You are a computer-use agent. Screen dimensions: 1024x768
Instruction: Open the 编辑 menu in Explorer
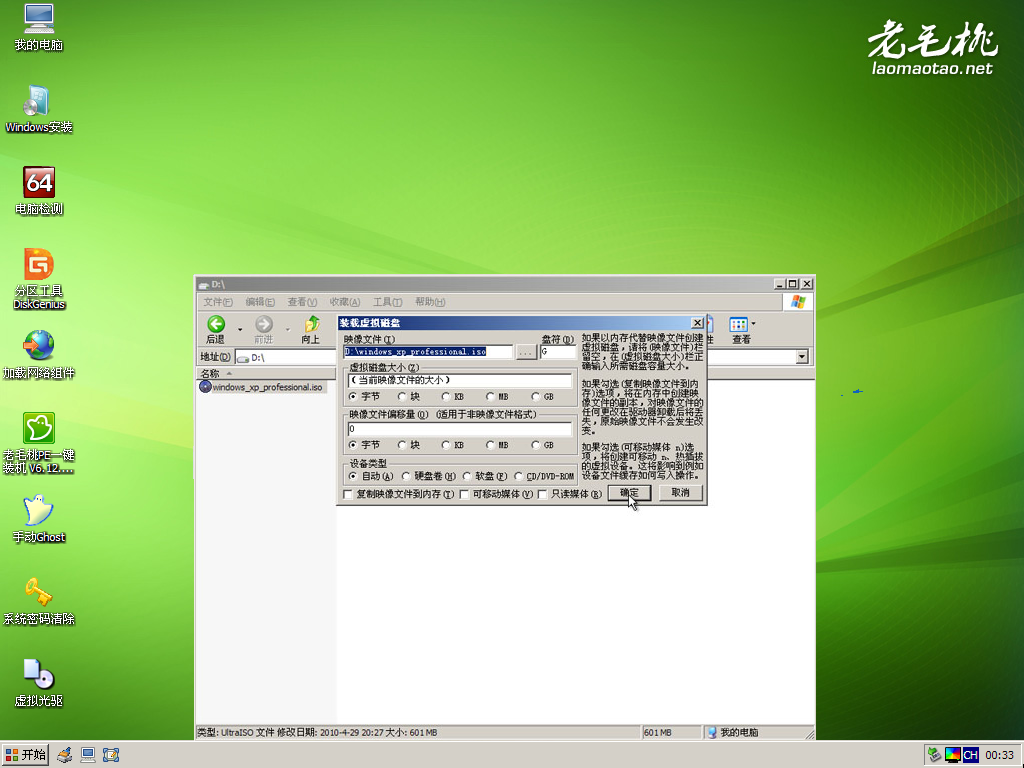point(260,302)
